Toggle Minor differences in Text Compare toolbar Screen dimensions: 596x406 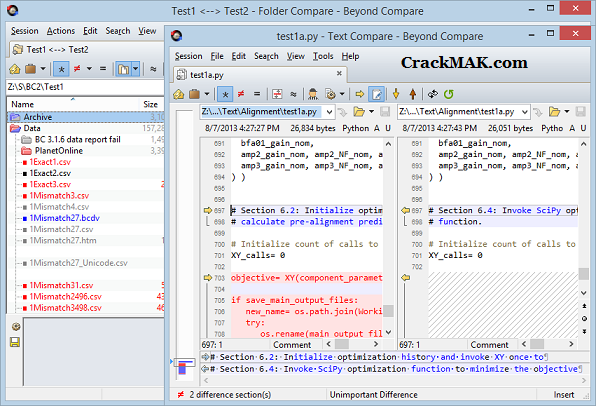pyautogui.click(x=293, y=94)
